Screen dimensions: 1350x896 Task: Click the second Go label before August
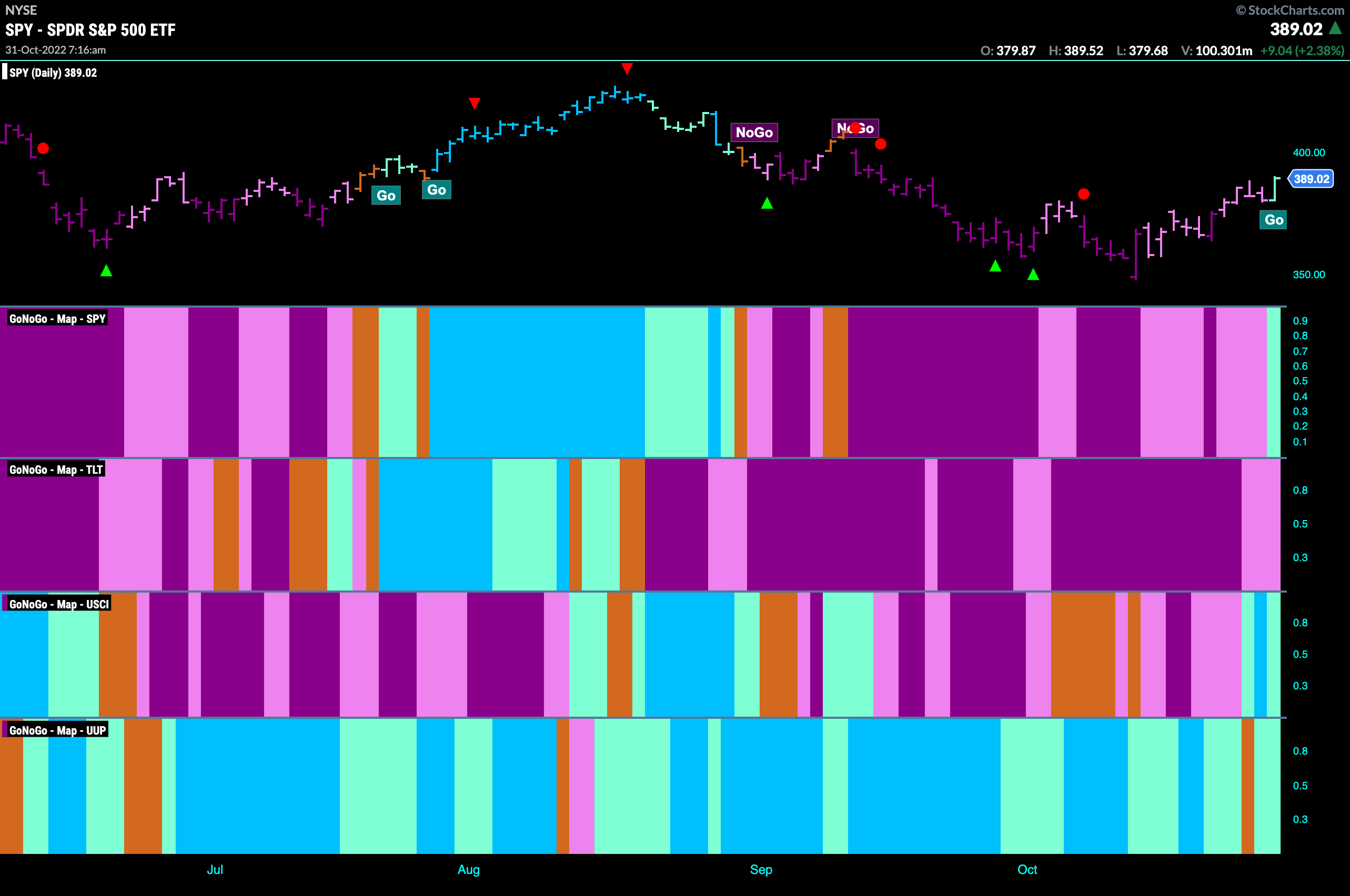[x=436, y=190]
